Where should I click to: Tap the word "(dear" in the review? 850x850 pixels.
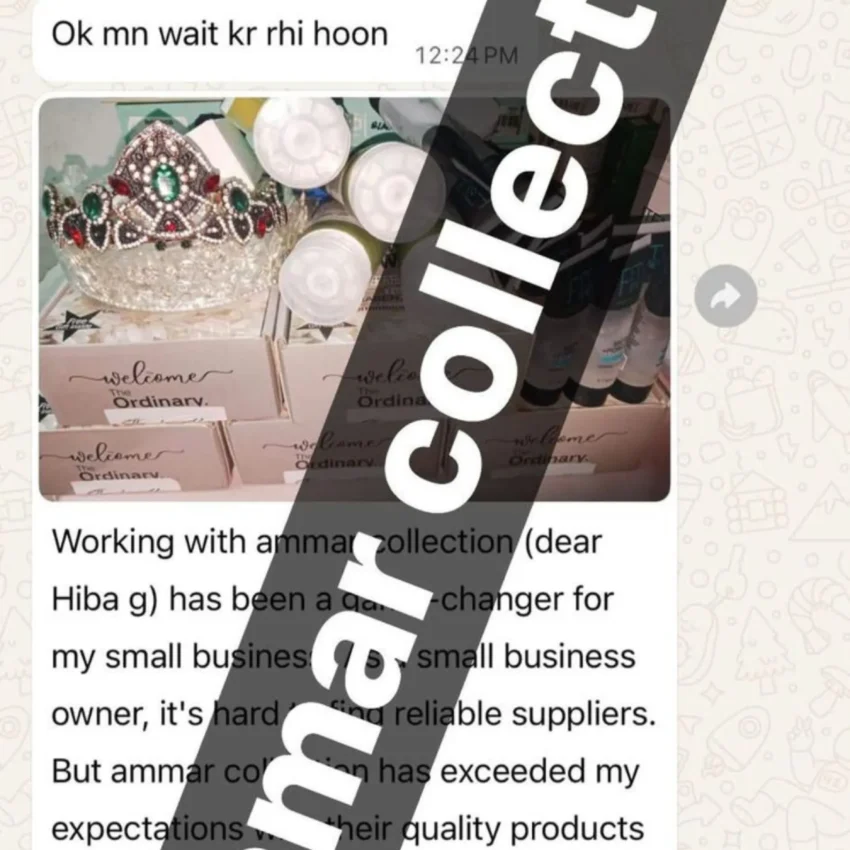563,543
